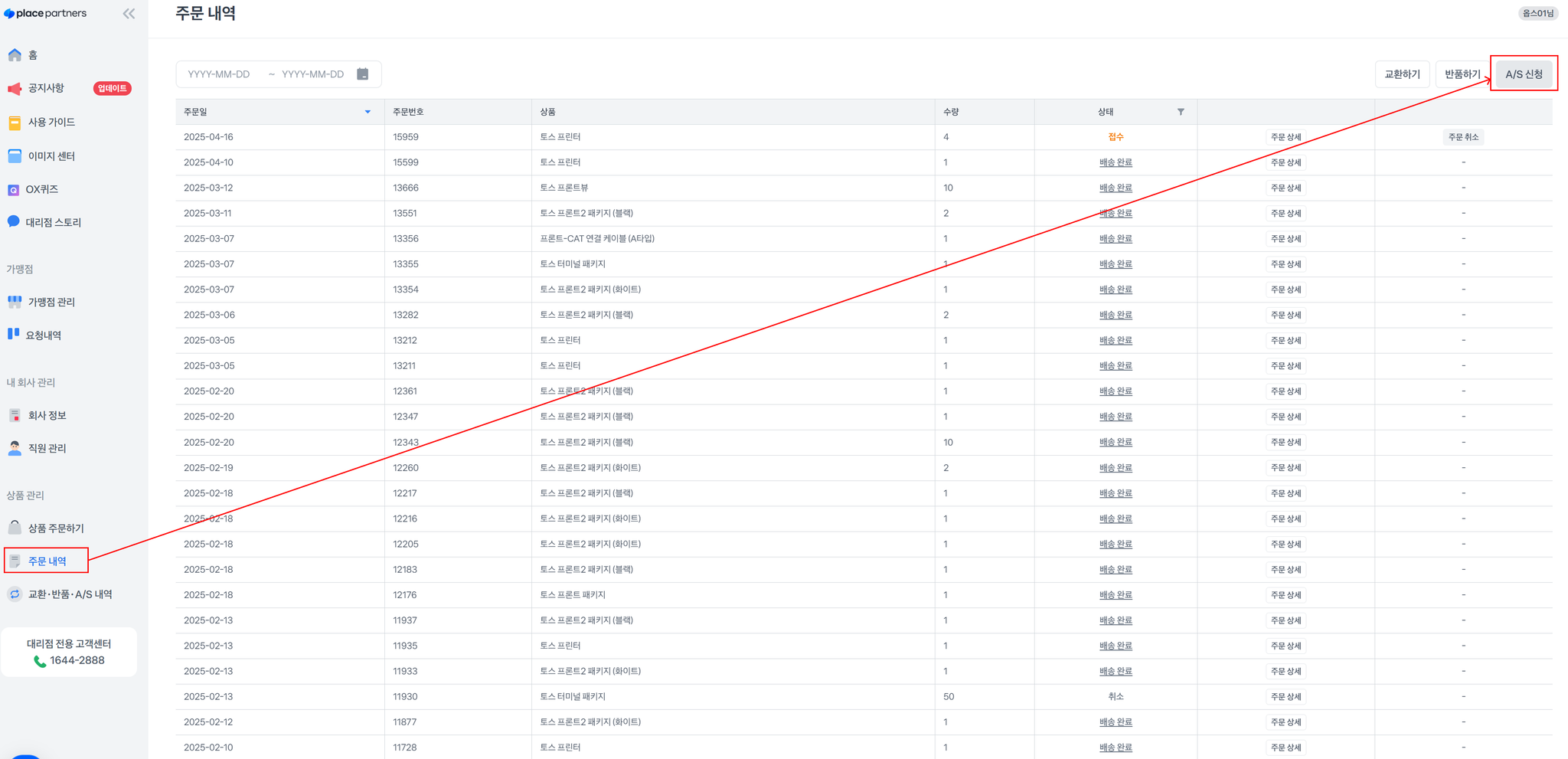The height and width of the screenshot is (759, 1568).
Task: Click the 주문 내역 document icon
Action: coord(15,561)
